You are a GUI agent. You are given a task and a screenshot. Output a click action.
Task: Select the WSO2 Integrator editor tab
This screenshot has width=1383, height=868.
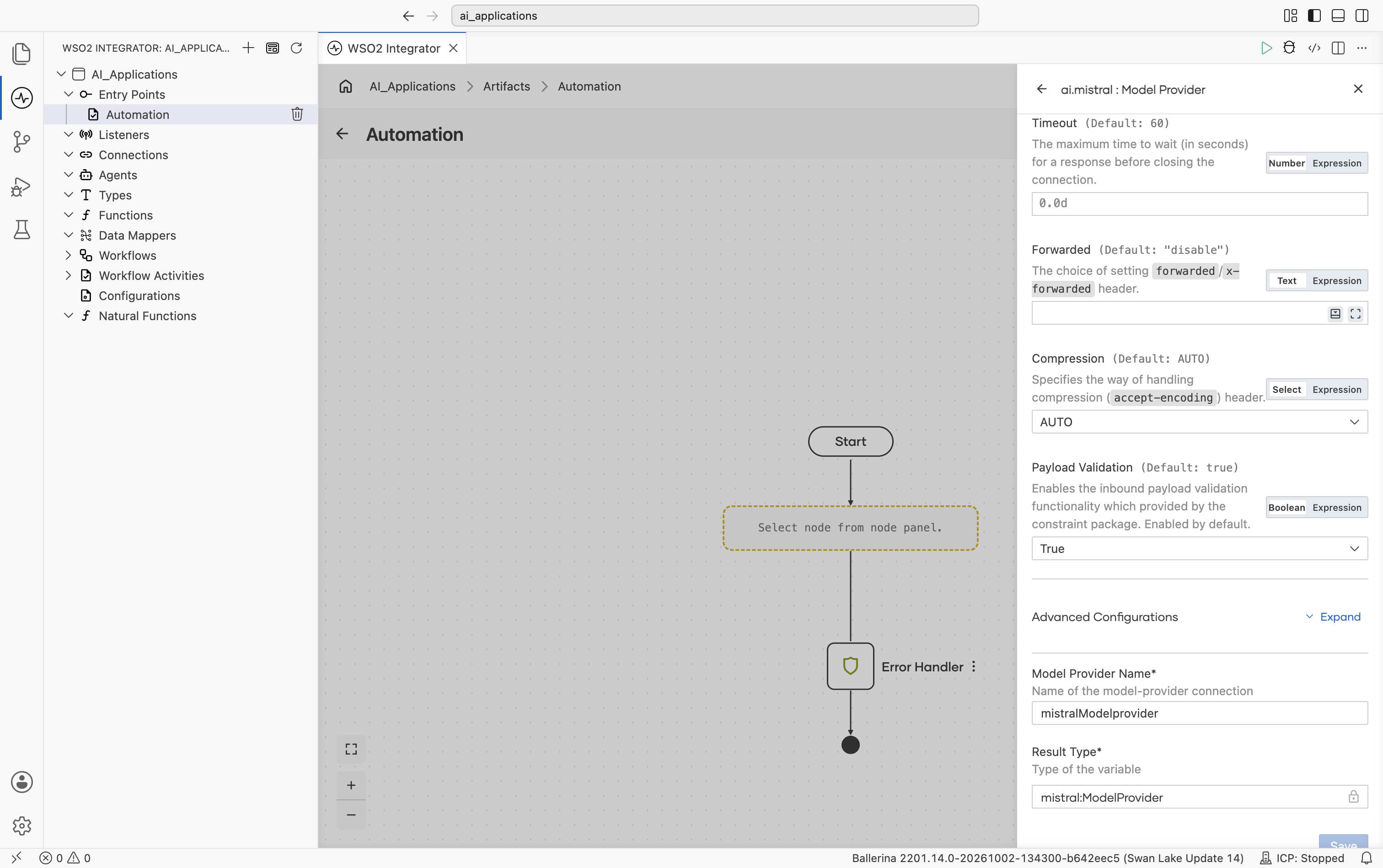[x=393, y=48]
